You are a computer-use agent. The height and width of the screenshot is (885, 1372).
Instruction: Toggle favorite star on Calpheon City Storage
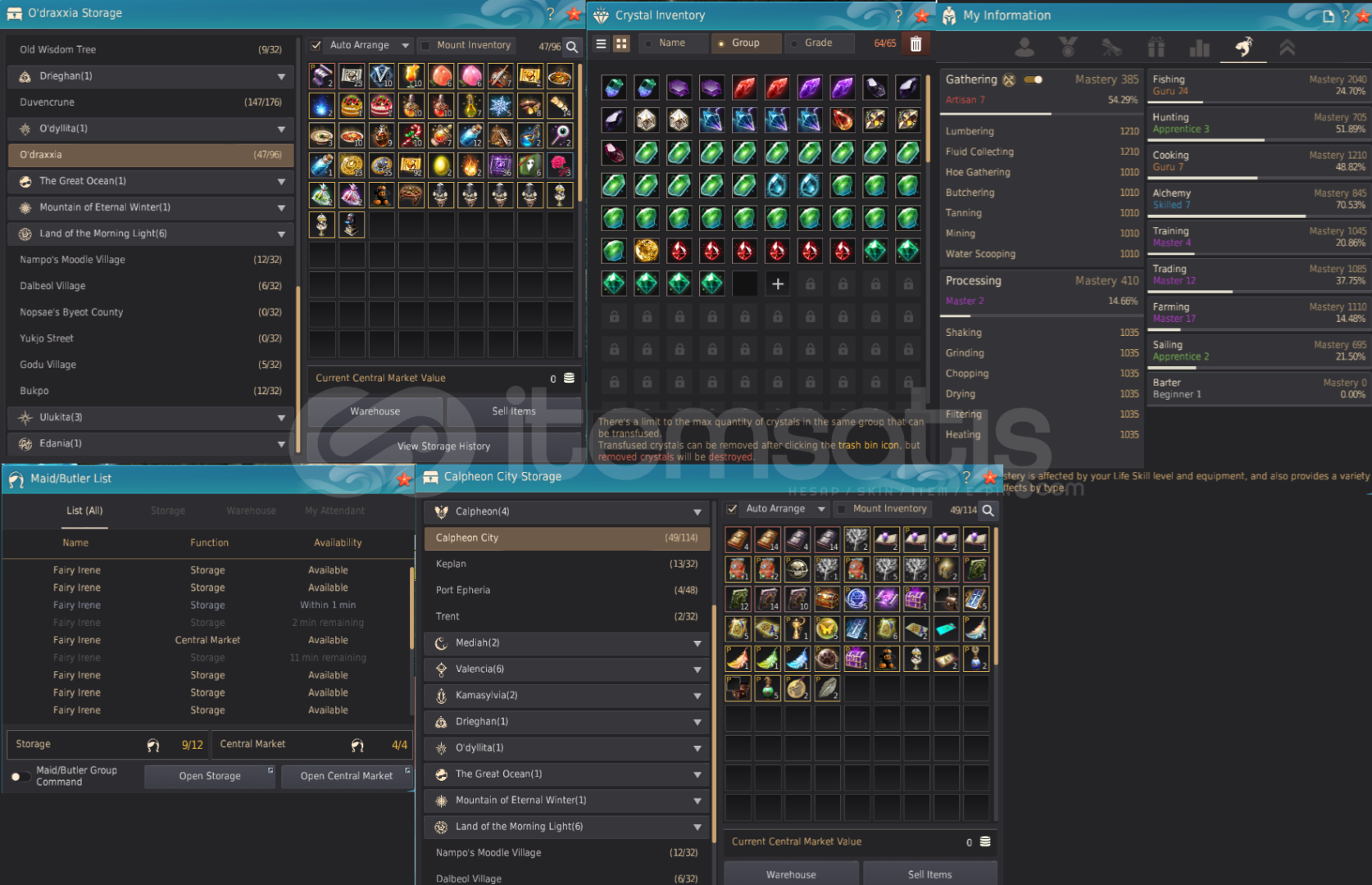pyautogui.click(x=989, y=477)
